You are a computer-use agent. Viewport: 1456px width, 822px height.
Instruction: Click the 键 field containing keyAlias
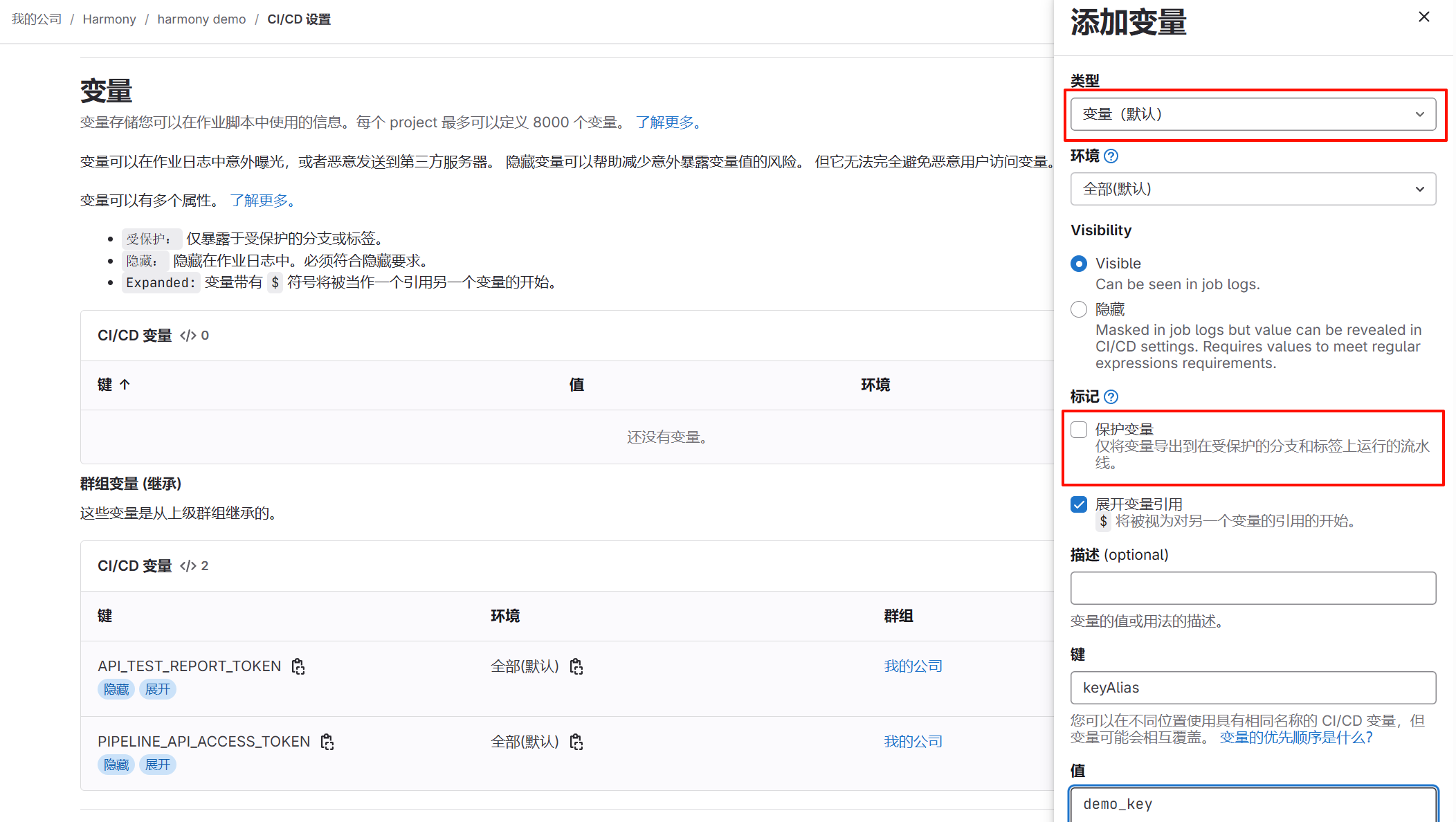(1253, 688)
